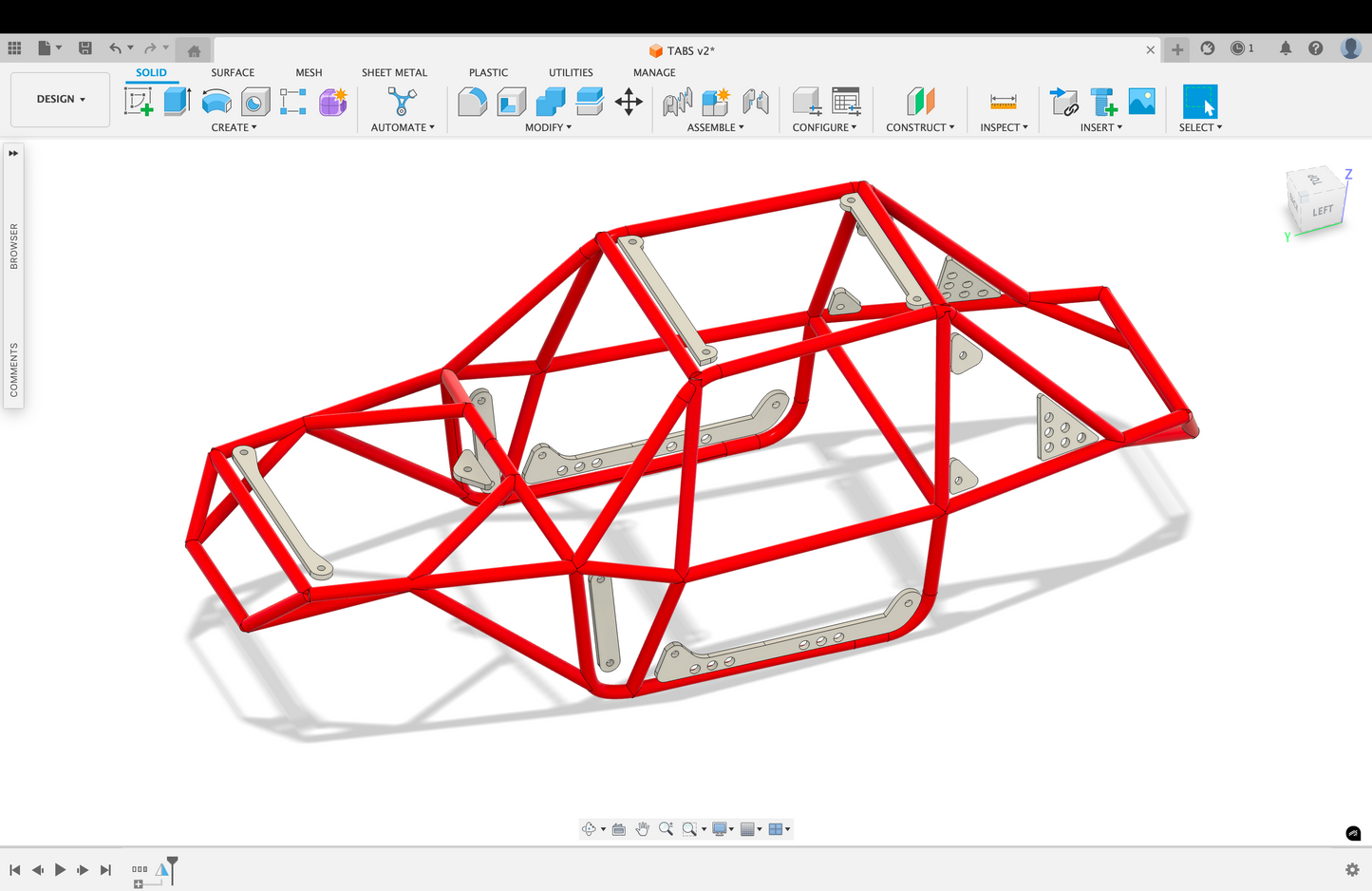Open the CREATE menu dropdown

click(234, 127)
